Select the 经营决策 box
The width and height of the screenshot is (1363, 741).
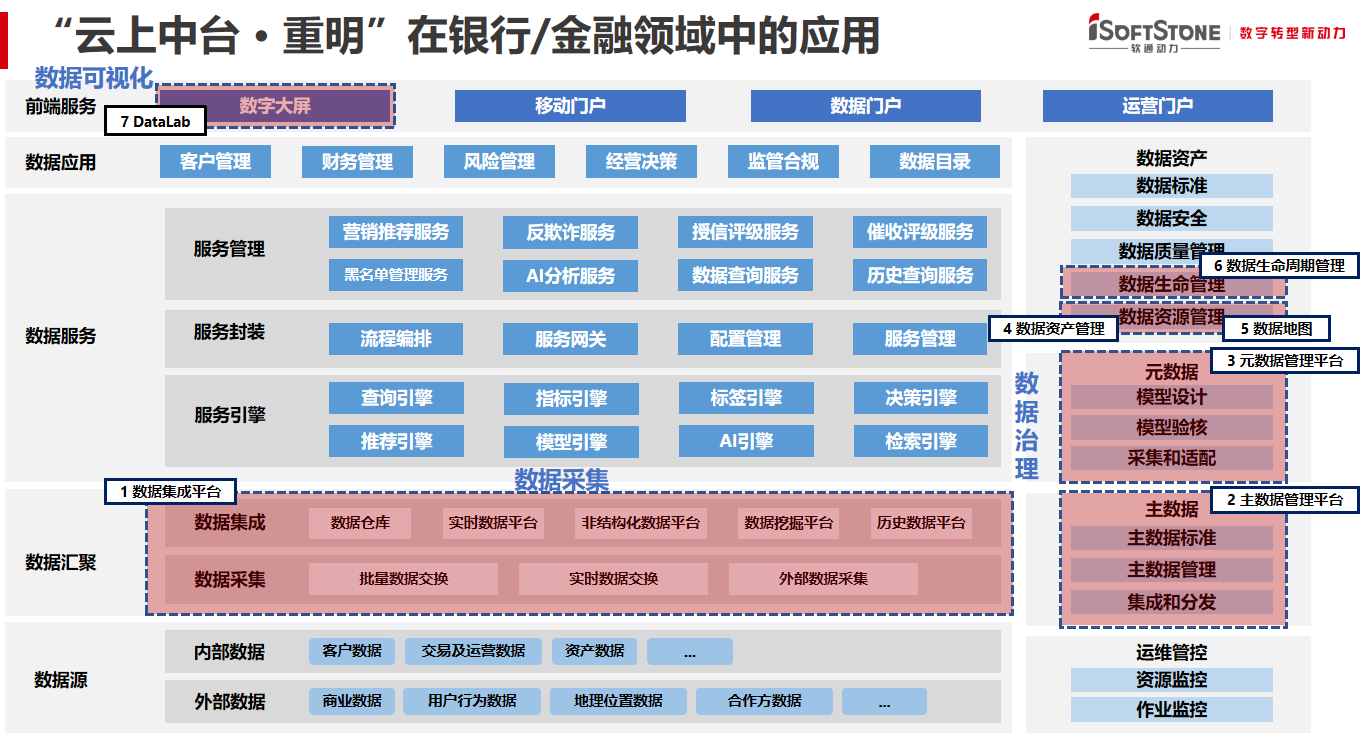[x=642, y=162]
